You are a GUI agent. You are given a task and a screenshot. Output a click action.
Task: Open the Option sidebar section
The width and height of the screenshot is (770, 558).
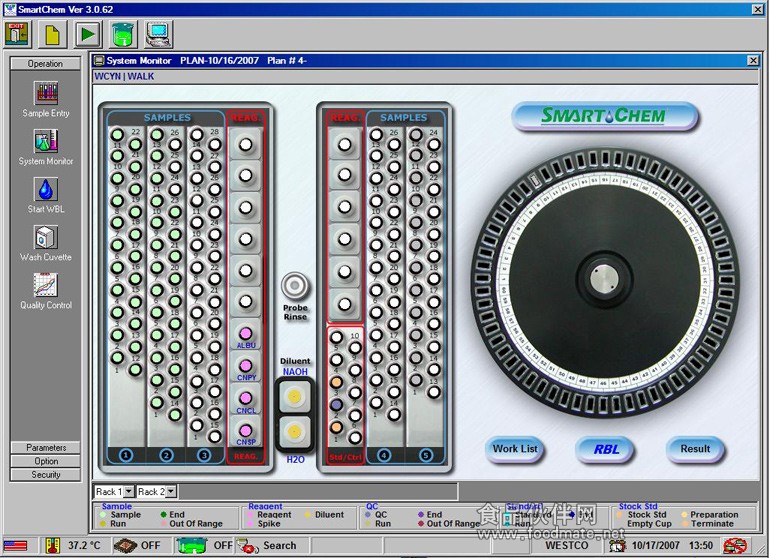(x=46, y=461)
